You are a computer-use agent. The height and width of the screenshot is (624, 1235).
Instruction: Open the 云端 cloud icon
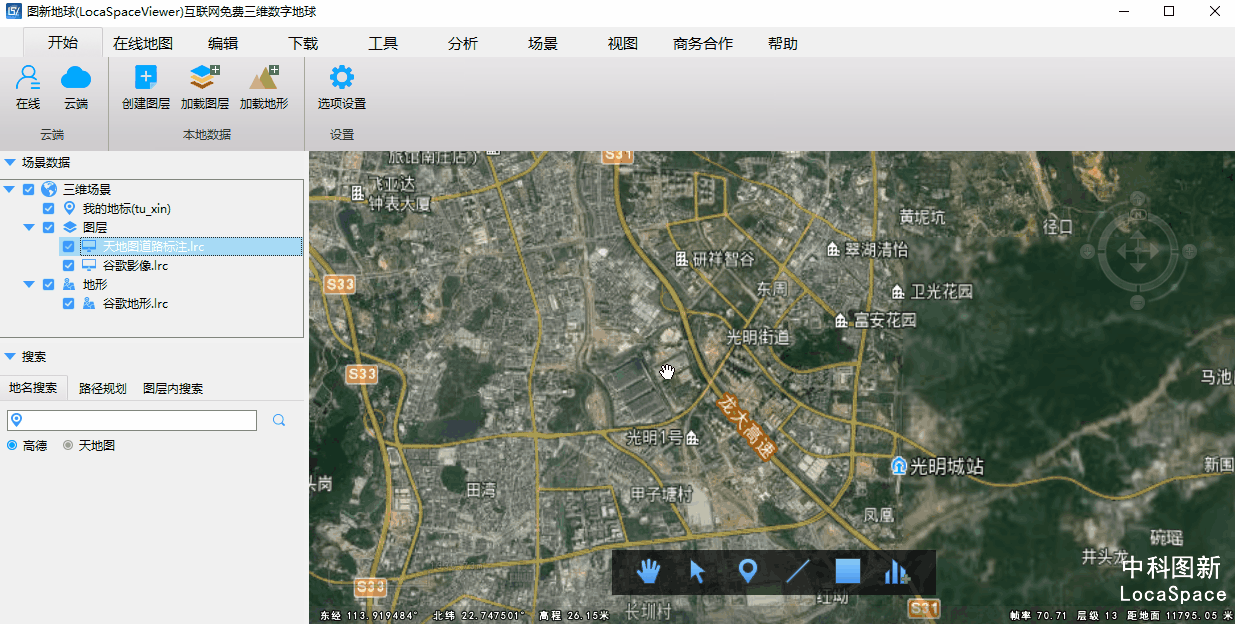[x=76, y=78]
